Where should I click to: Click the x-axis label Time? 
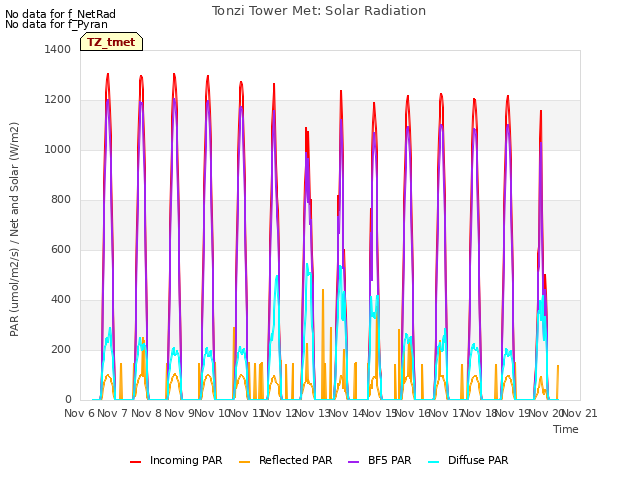tap(566, 429)
